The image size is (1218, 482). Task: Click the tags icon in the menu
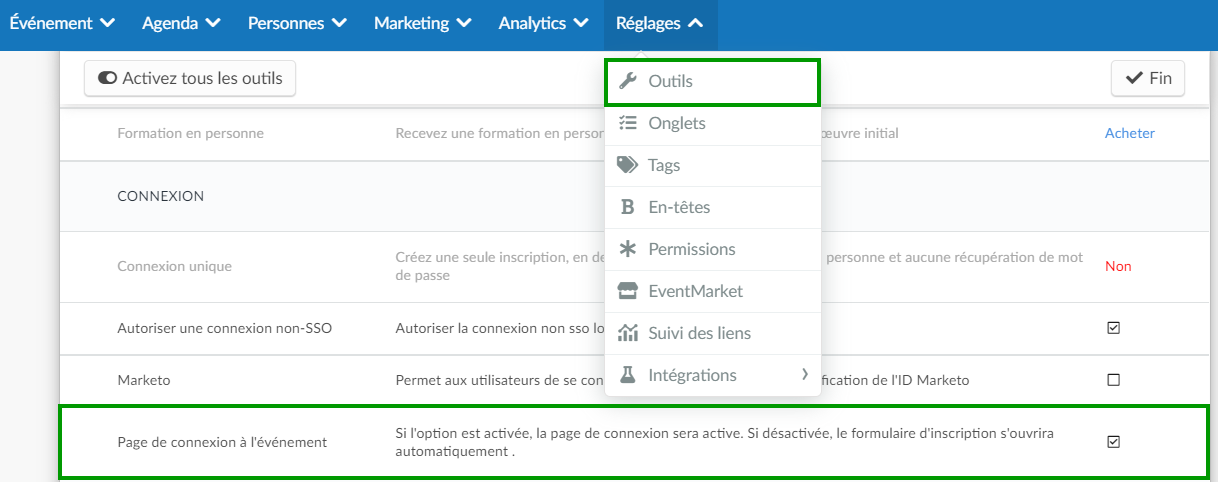[628, 165]
